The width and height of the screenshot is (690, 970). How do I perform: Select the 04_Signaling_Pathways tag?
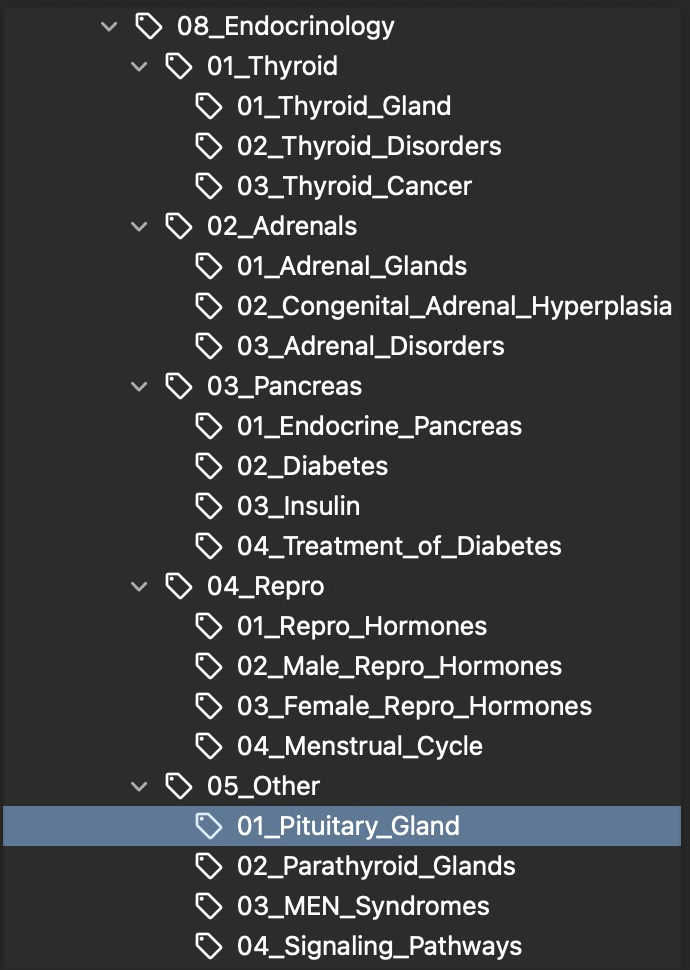tap(379, 946)
